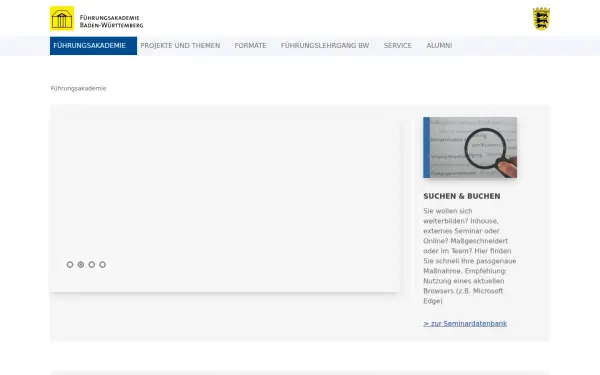Open the Führungsakademie menu tab

[93, 46]
